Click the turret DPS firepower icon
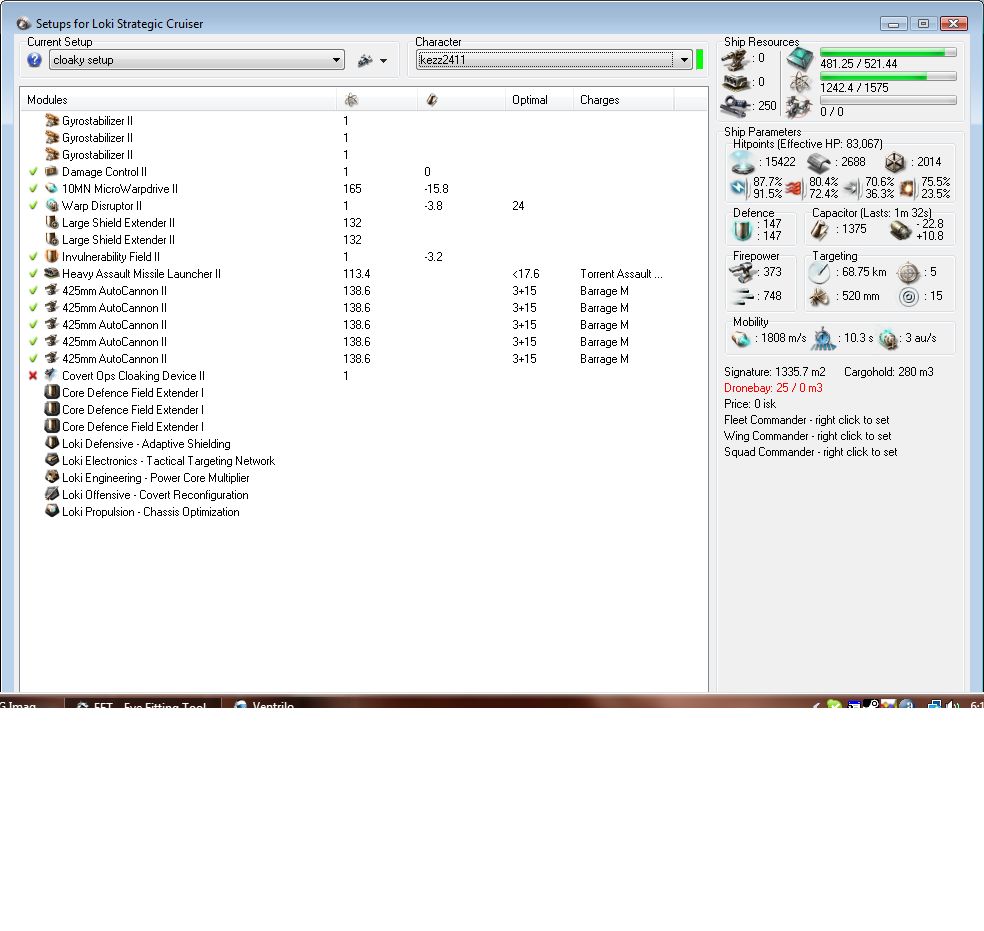The height and width of the screenshot is (931, 984). pos(744,273)
